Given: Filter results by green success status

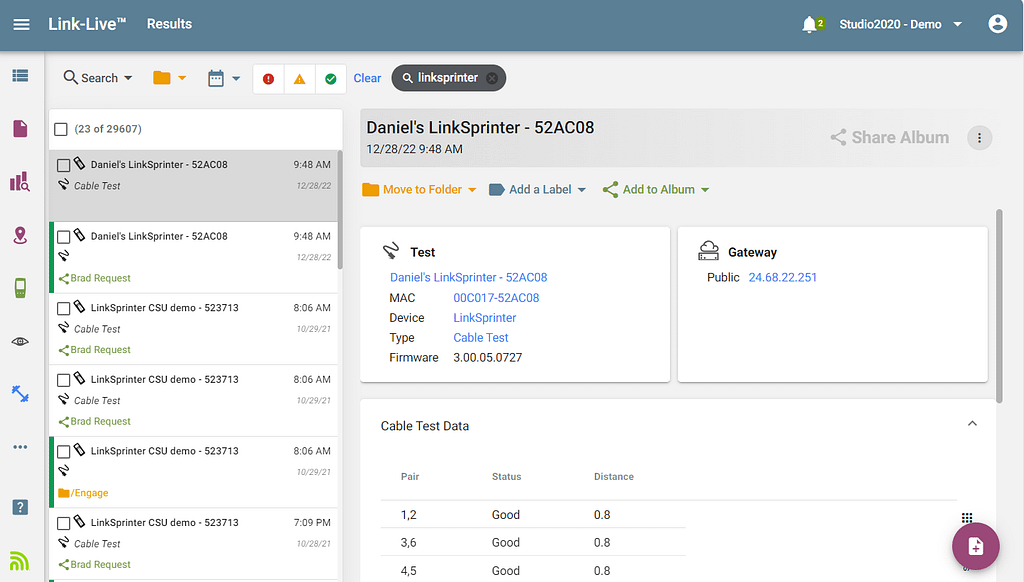Looking at the screenshot, I should click(x=330, y=78).
